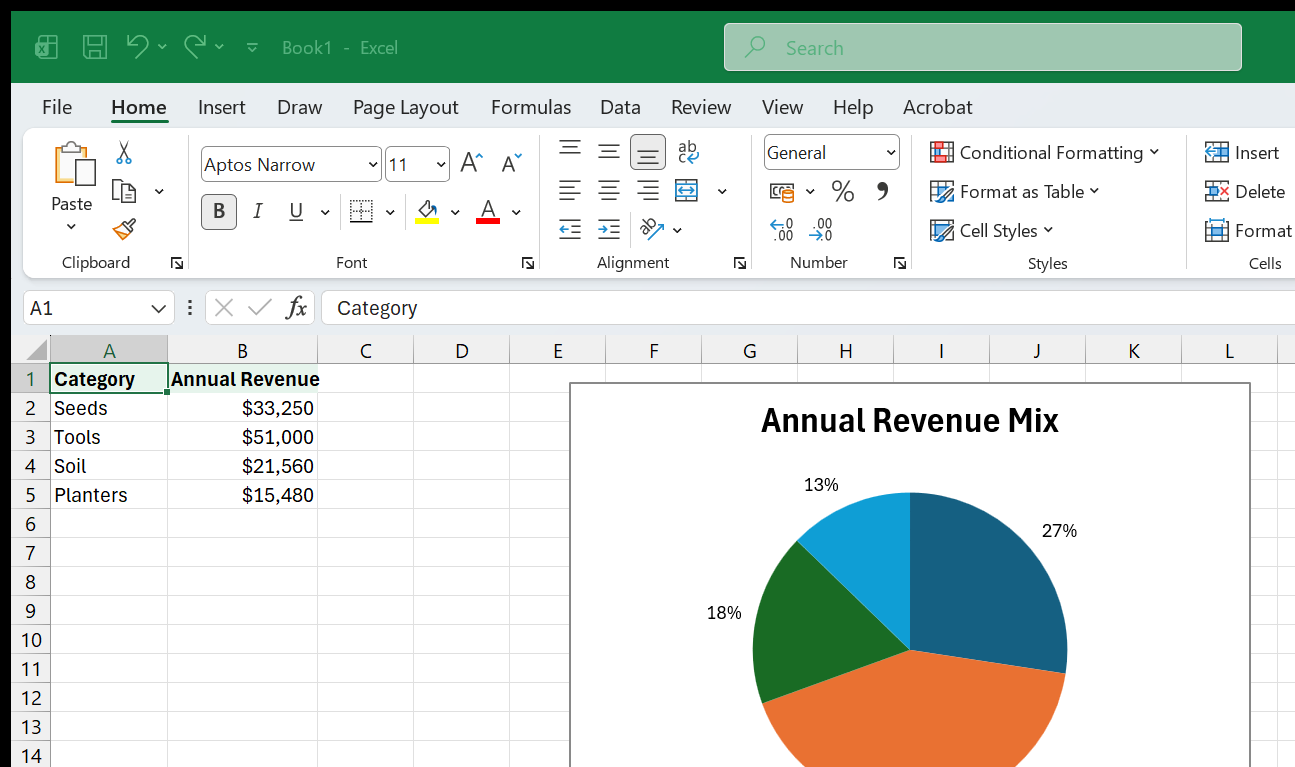
Task: Apply the red font color
Action: 488,212
